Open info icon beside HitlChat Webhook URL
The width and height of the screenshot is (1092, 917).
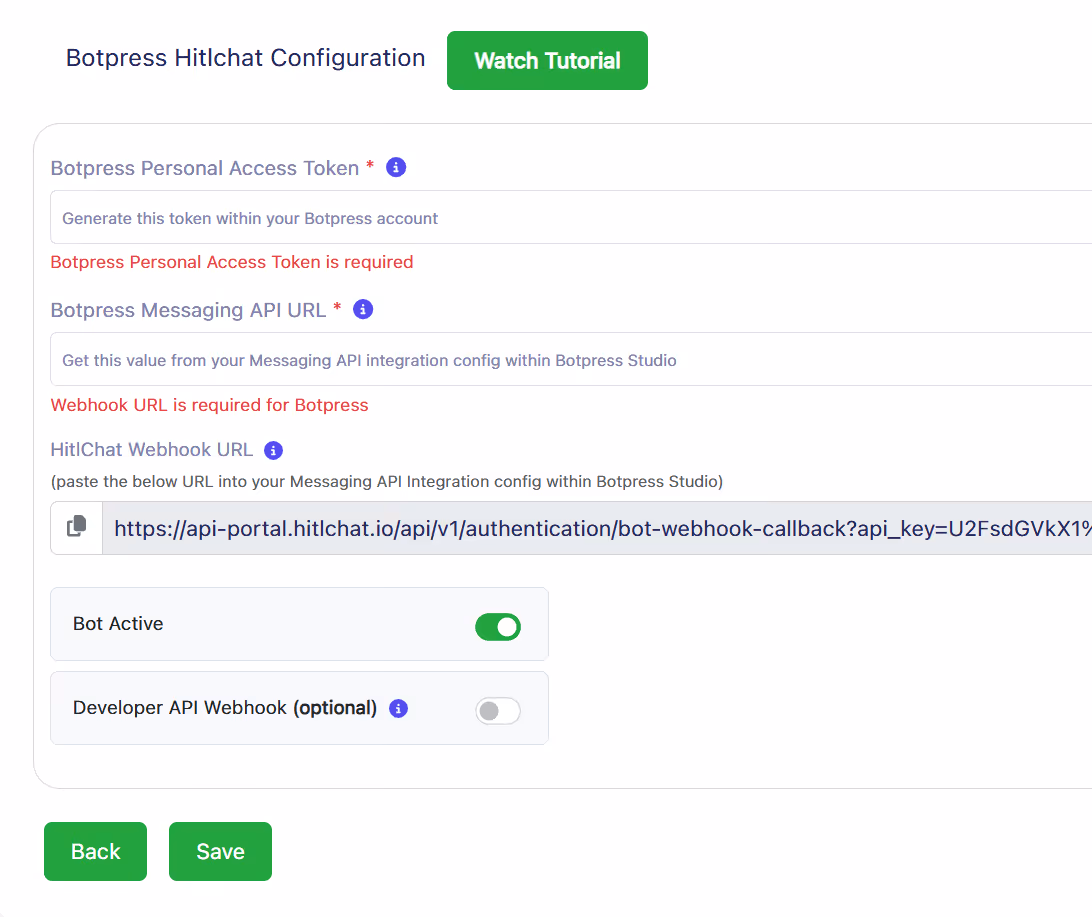click(x=273, y=450)
